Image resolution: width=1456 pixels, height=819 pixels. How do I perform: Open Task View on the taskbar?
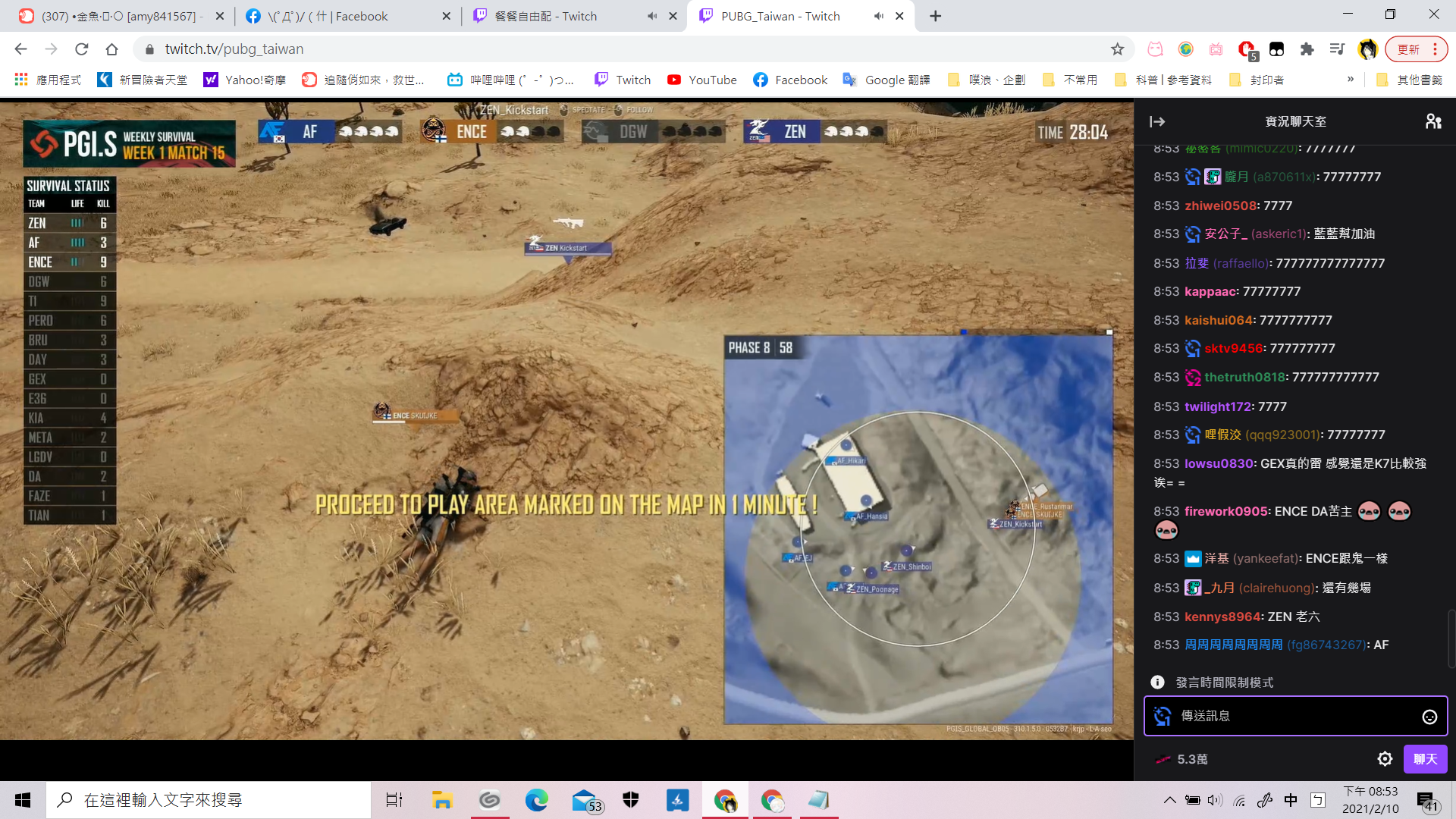394,800
